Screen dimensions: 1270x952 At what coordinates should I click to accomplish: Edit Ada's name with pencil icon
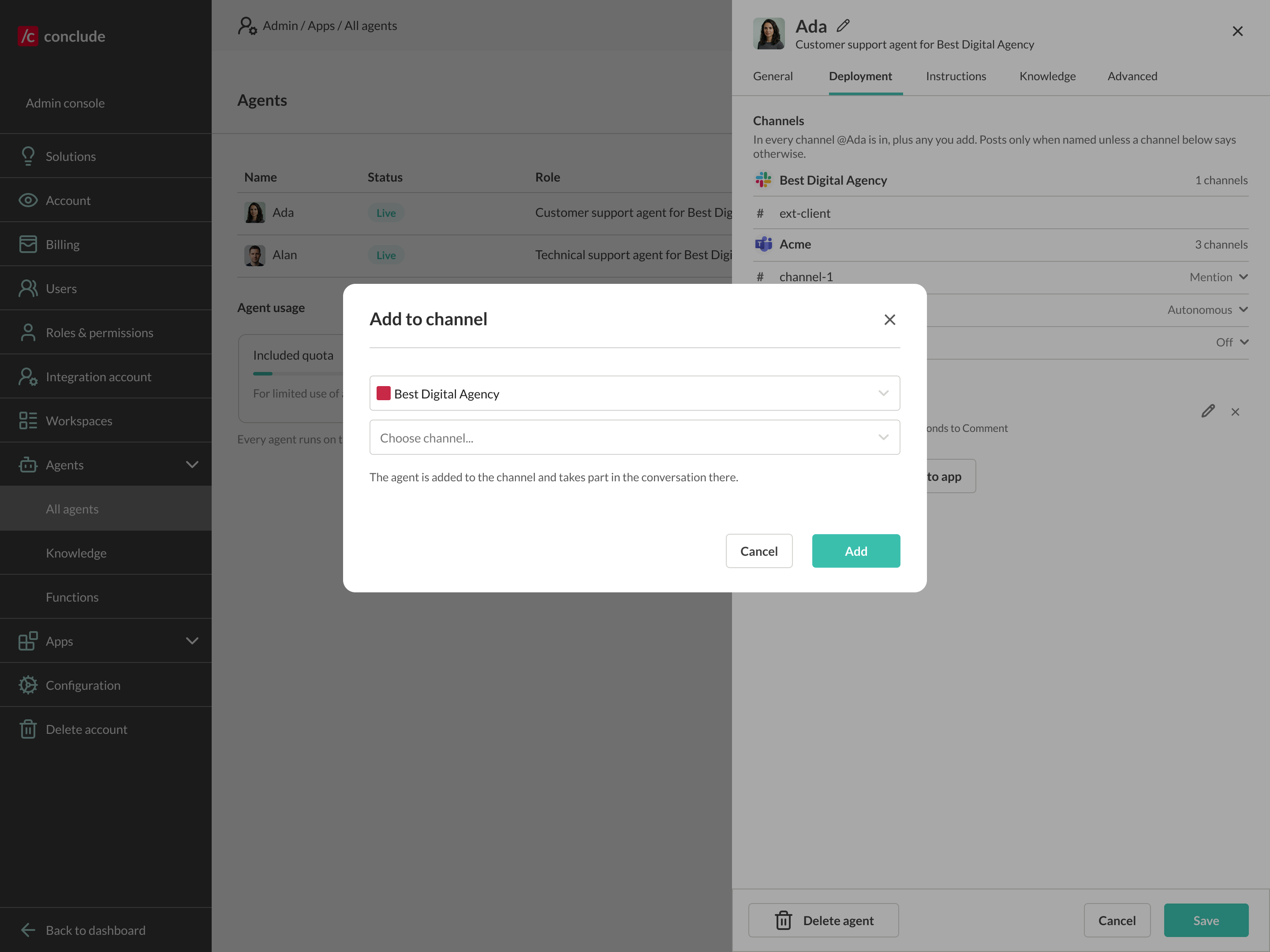pyautogui.click(x=843, y=26)
